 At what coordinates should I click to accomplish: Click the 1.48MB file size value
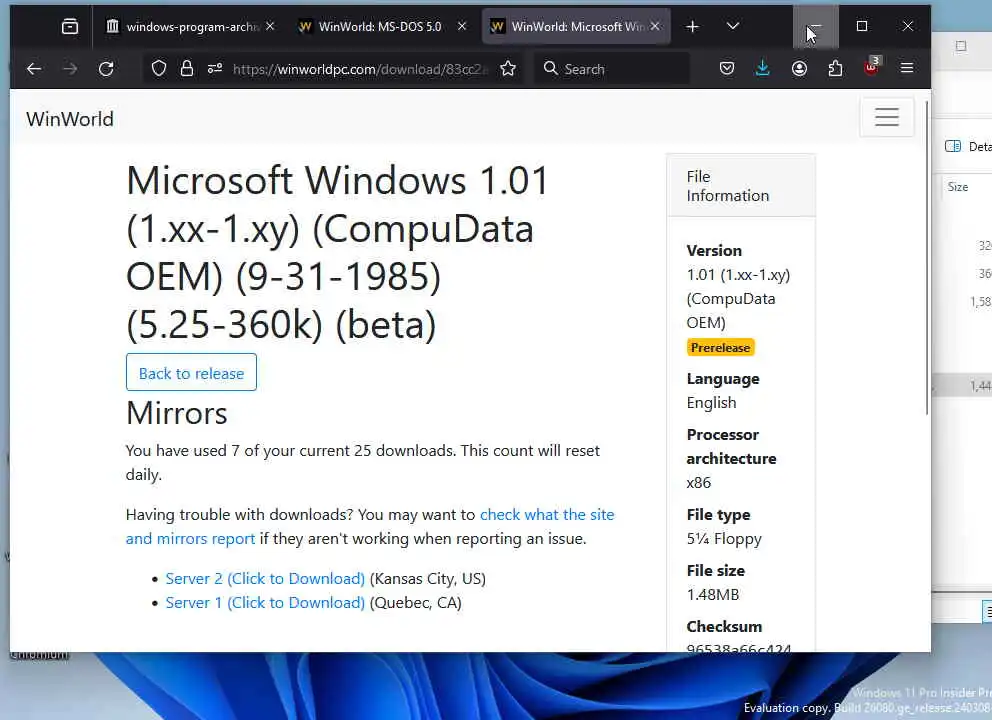(712, 595)
